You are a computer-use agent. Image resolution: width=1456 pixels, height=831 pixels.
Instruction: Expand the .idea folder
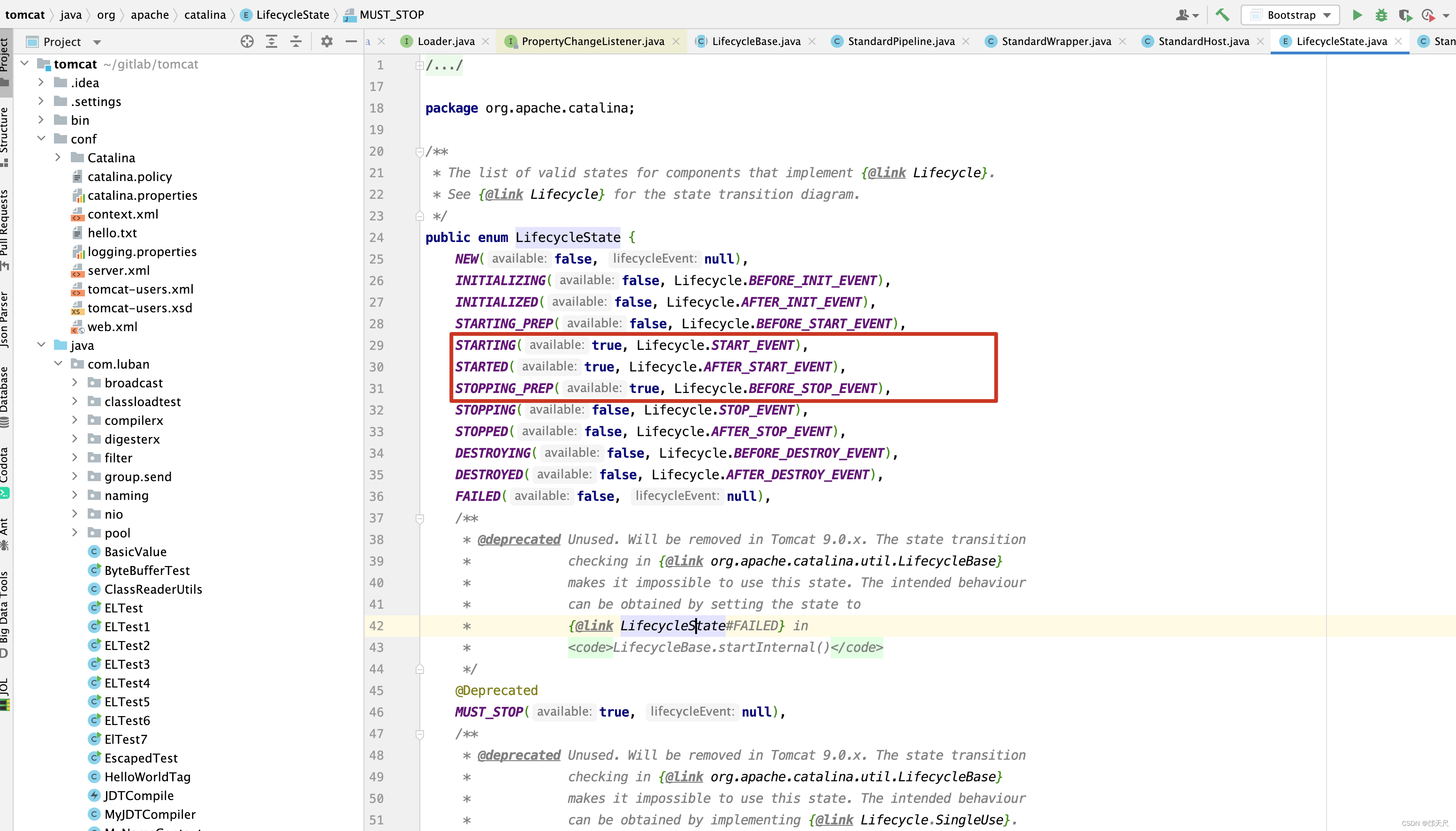(41, 82)
